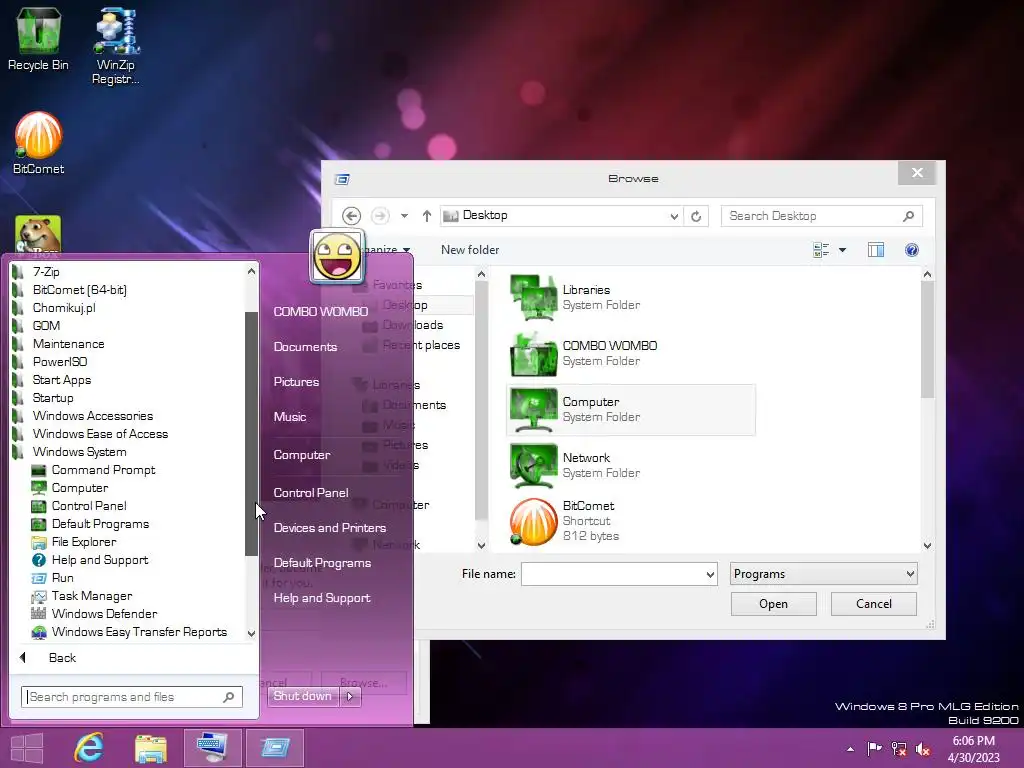Click the Action Center flag tray icon
The height and width of the screenshot is (768, 1024).
tap(874, 748)
